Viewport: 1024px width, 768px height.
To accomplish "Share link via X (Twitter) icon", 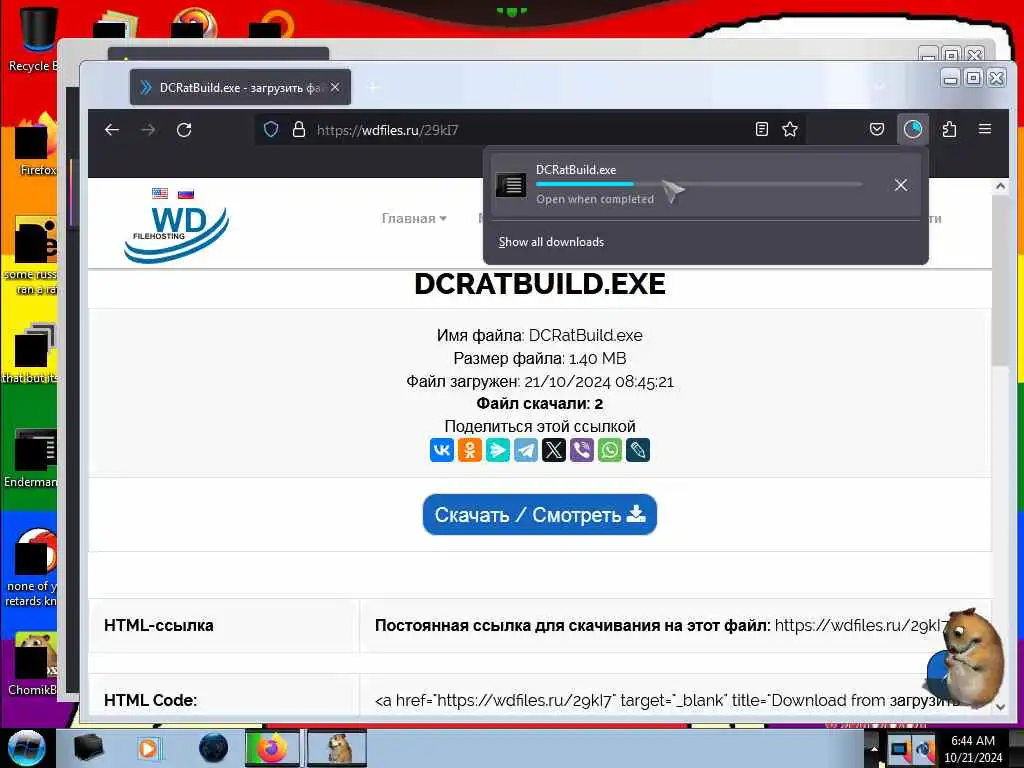I will (x=554, y=450).
